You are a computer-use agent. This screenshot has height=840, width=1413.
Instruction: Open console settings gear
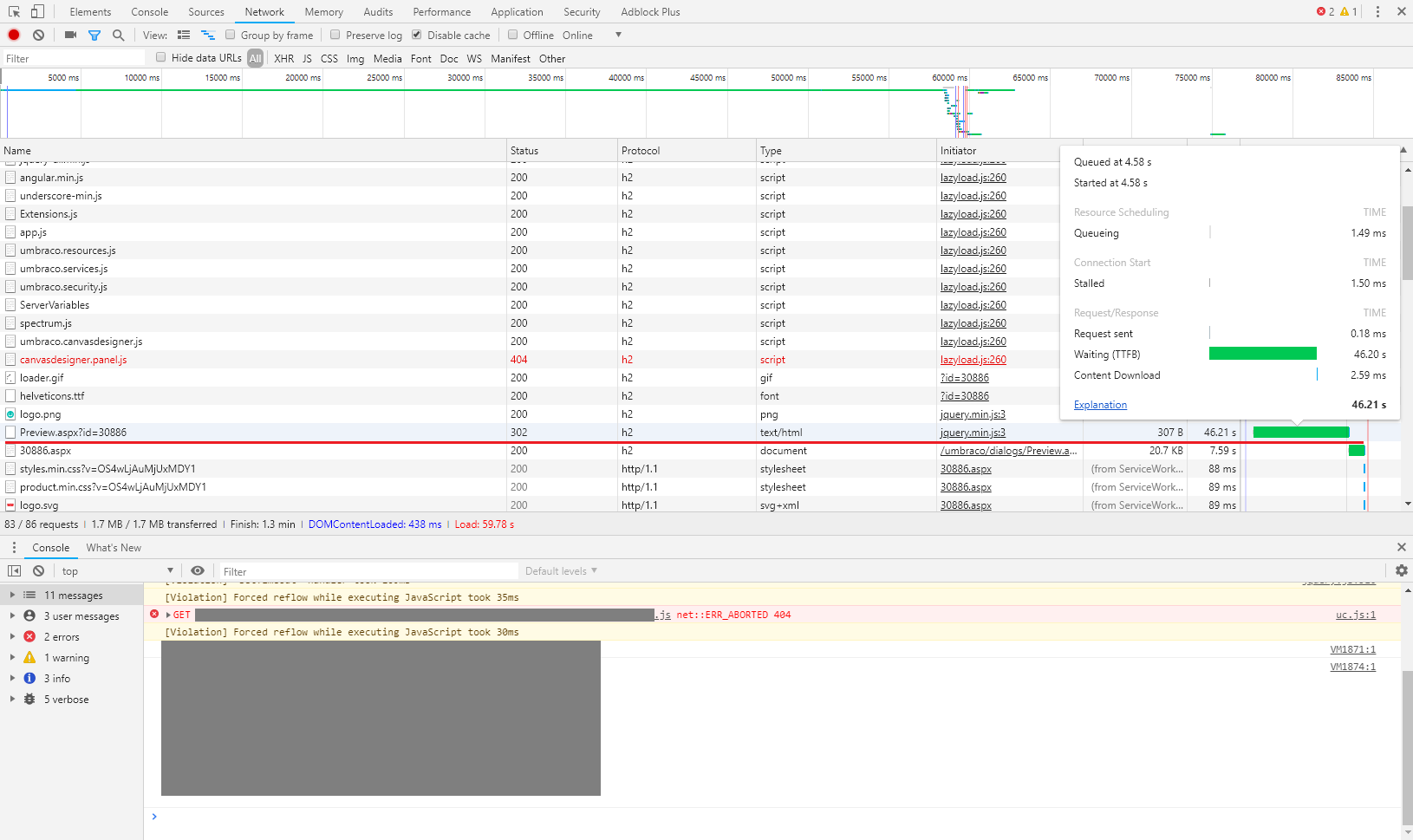click(x=1401, y=570)
